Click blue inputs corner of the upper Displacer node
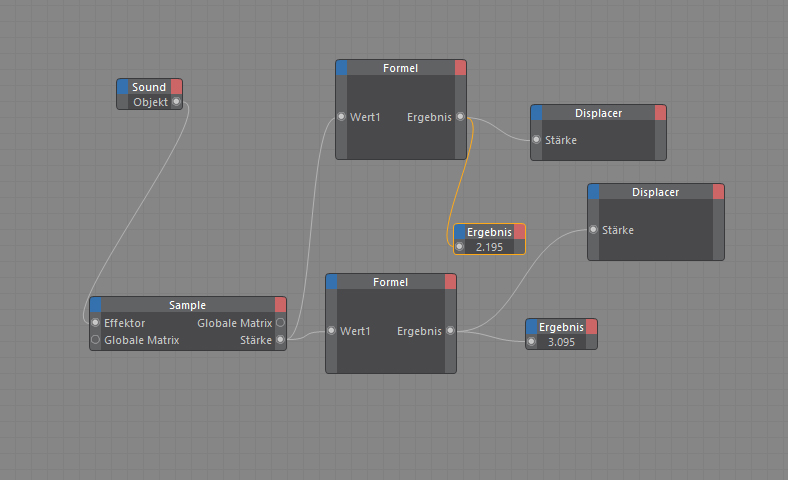The image size is (788, 480). pyautogui.click(x=537, y=113)
